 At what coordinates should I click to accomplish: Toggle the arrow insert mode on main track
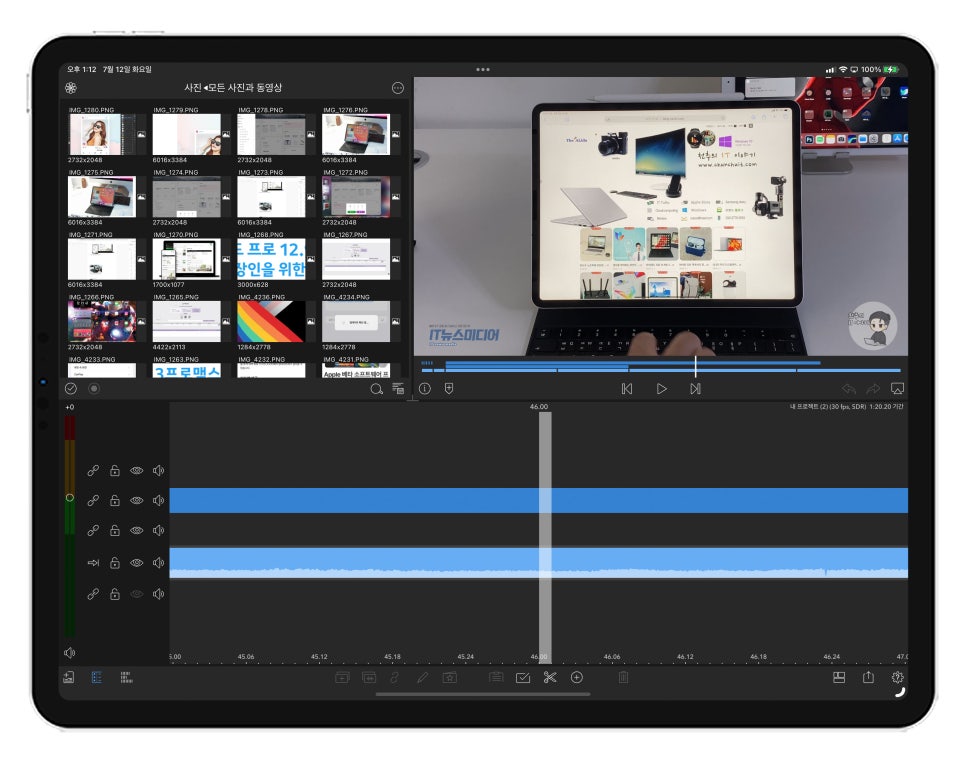93,563
